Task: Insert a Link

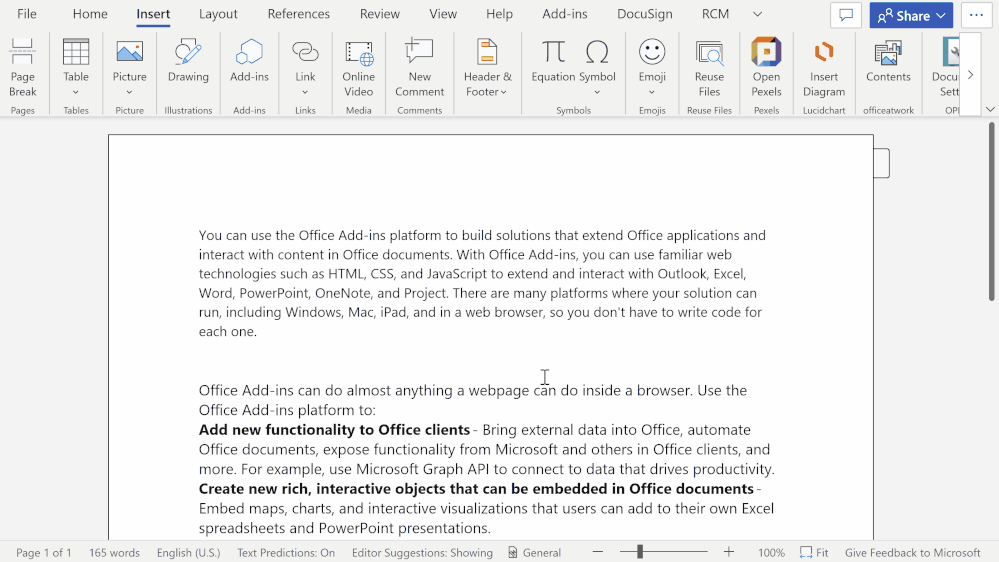Action: click(305, 61)
